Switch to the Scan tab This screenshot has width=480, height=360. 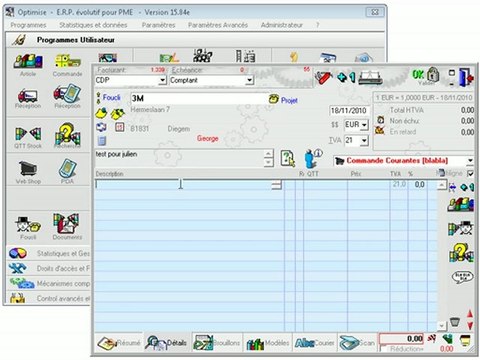click(357, 342)
